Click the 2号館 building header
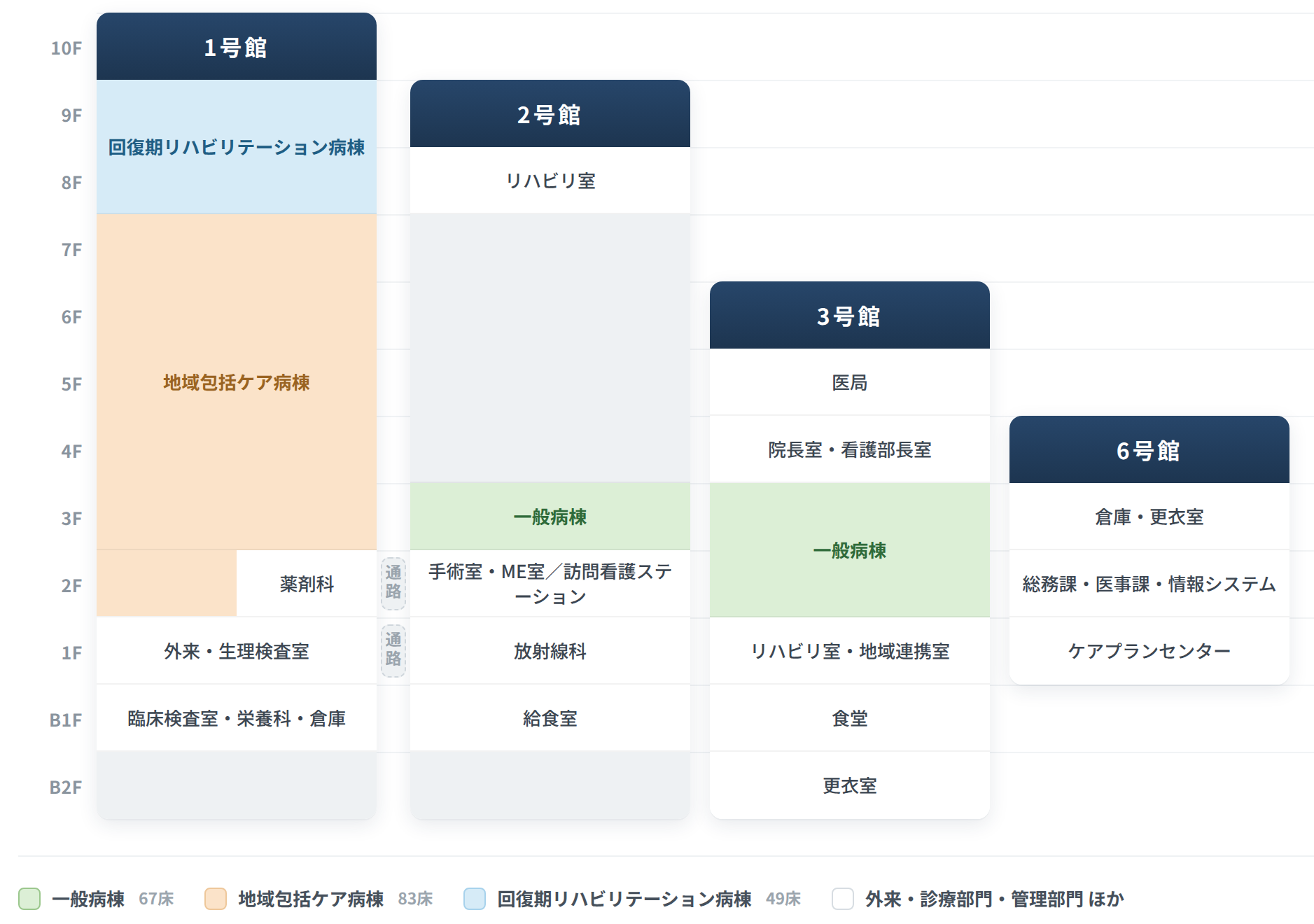The width and height of the screenshot is (1314, 924). [550, 113]
